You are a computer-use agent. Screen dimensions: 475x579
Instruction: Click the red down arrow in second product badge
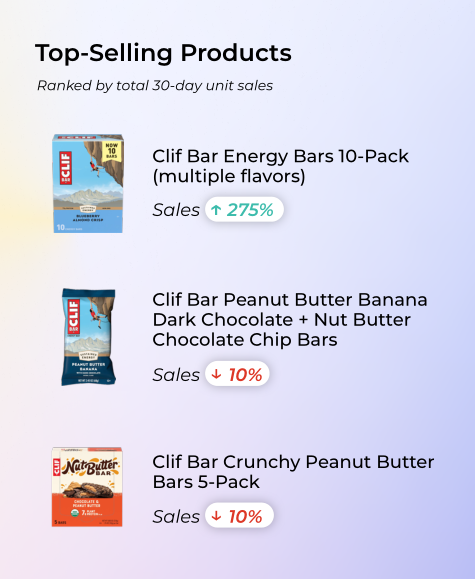coord(216,374)
